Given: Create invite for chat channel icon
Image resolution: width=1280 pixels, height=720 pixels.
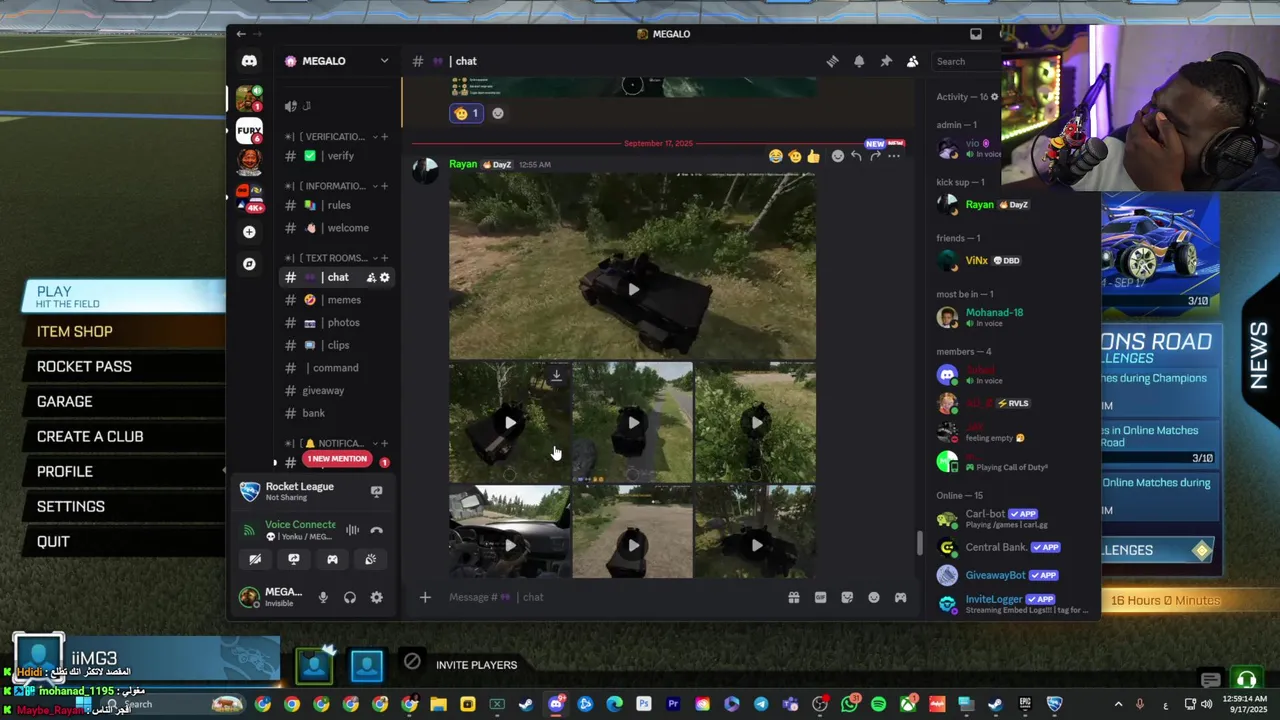Looking at the screenshot, I should click(371, 277).
